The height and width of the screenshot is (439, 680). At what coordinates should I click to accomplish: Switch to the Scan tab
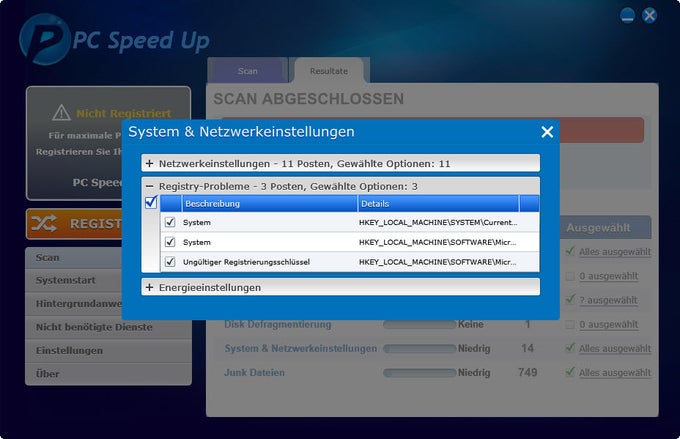pos(247,71)
